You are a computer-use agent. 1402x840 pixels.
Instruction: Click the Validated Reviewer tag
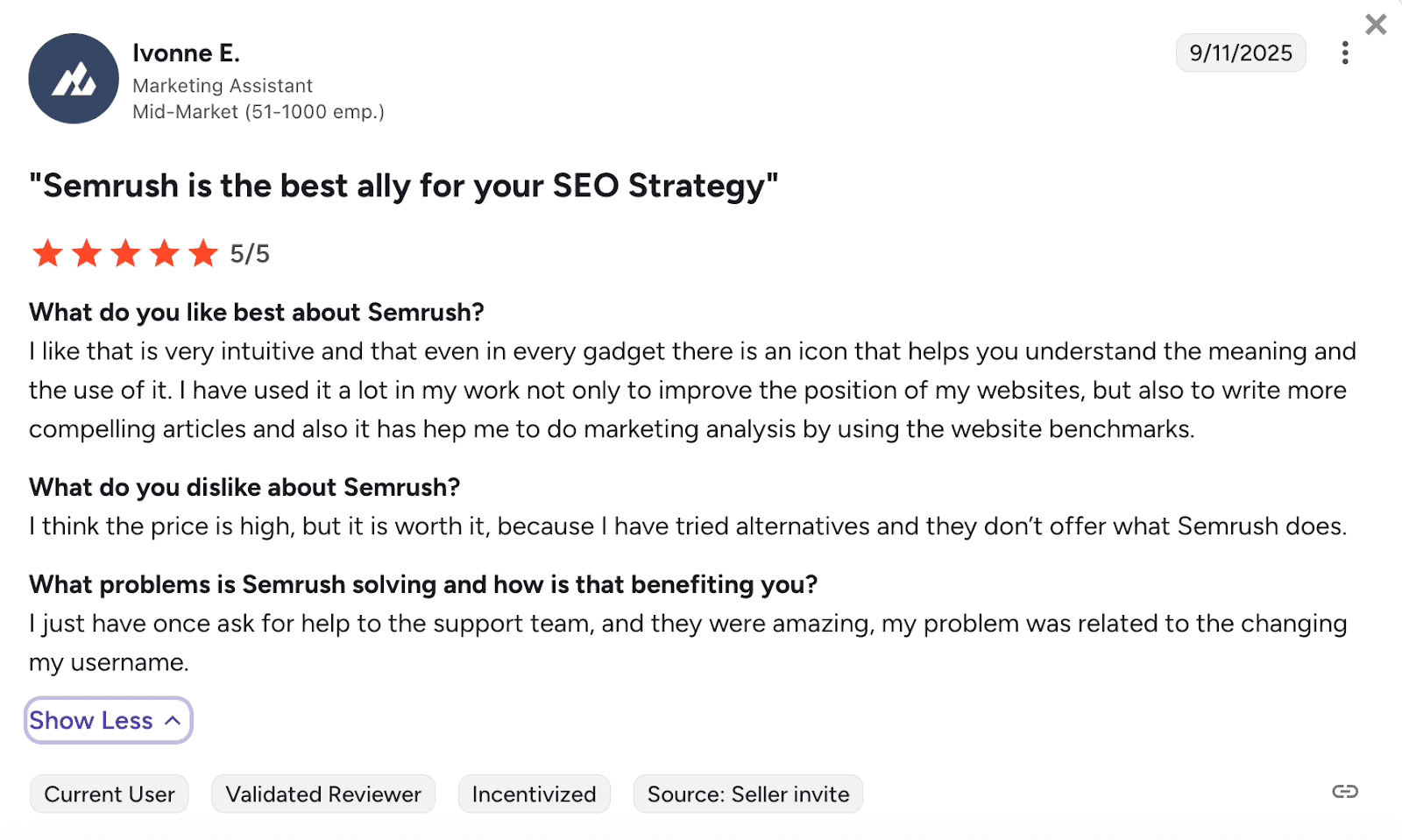[323, 794]
